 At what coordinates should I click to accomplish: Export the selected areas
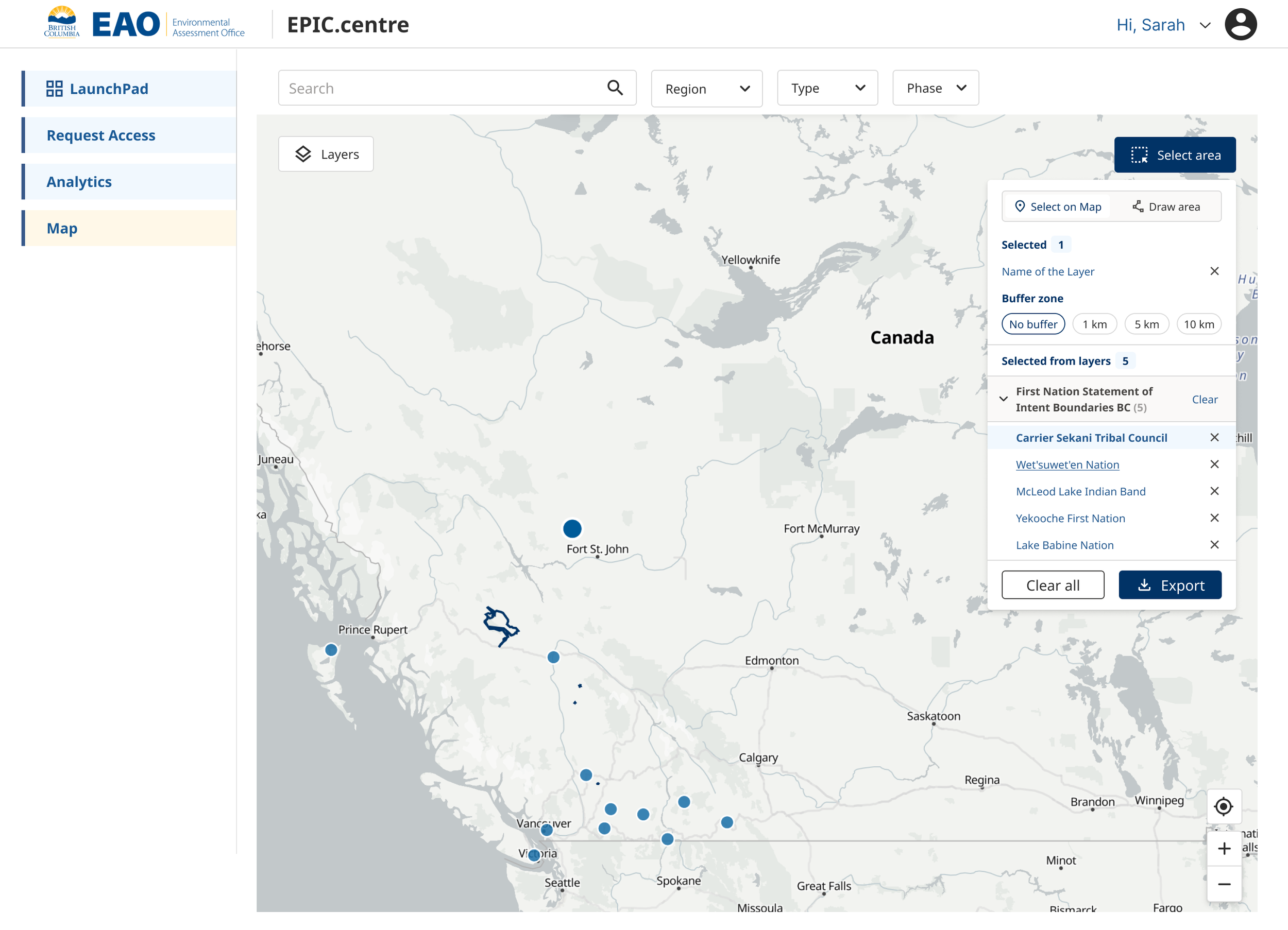click(1170, 585)
